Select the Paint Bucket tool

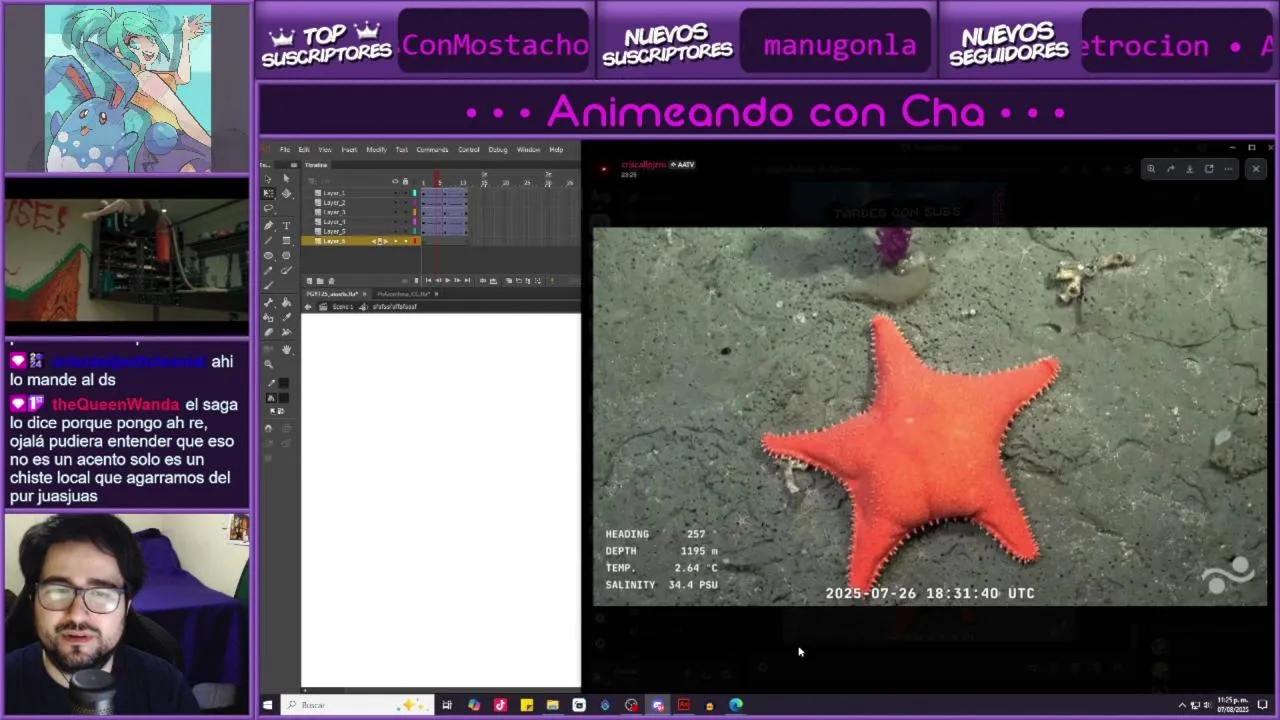[x=286, y=303]
